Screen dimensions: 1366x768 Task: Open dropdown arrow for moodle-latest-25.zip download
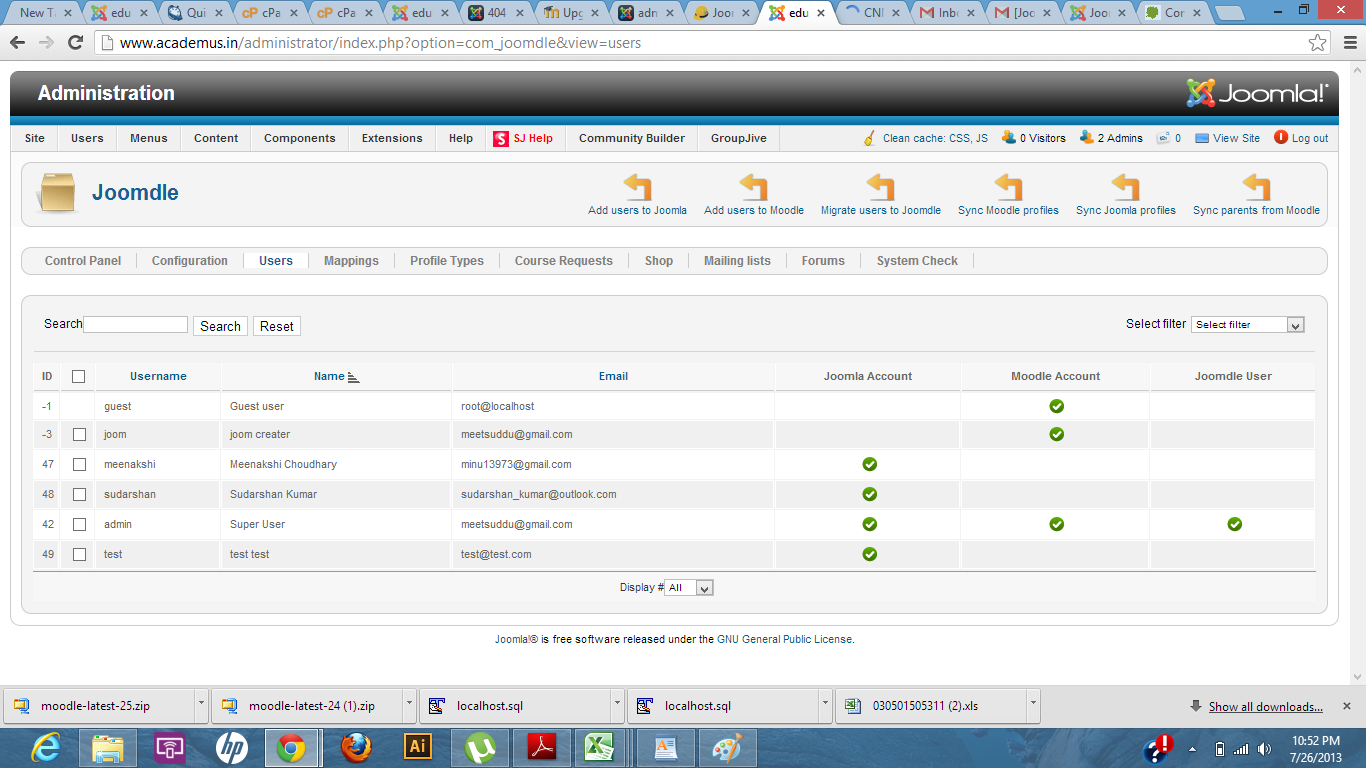click(x=201, y=704)
